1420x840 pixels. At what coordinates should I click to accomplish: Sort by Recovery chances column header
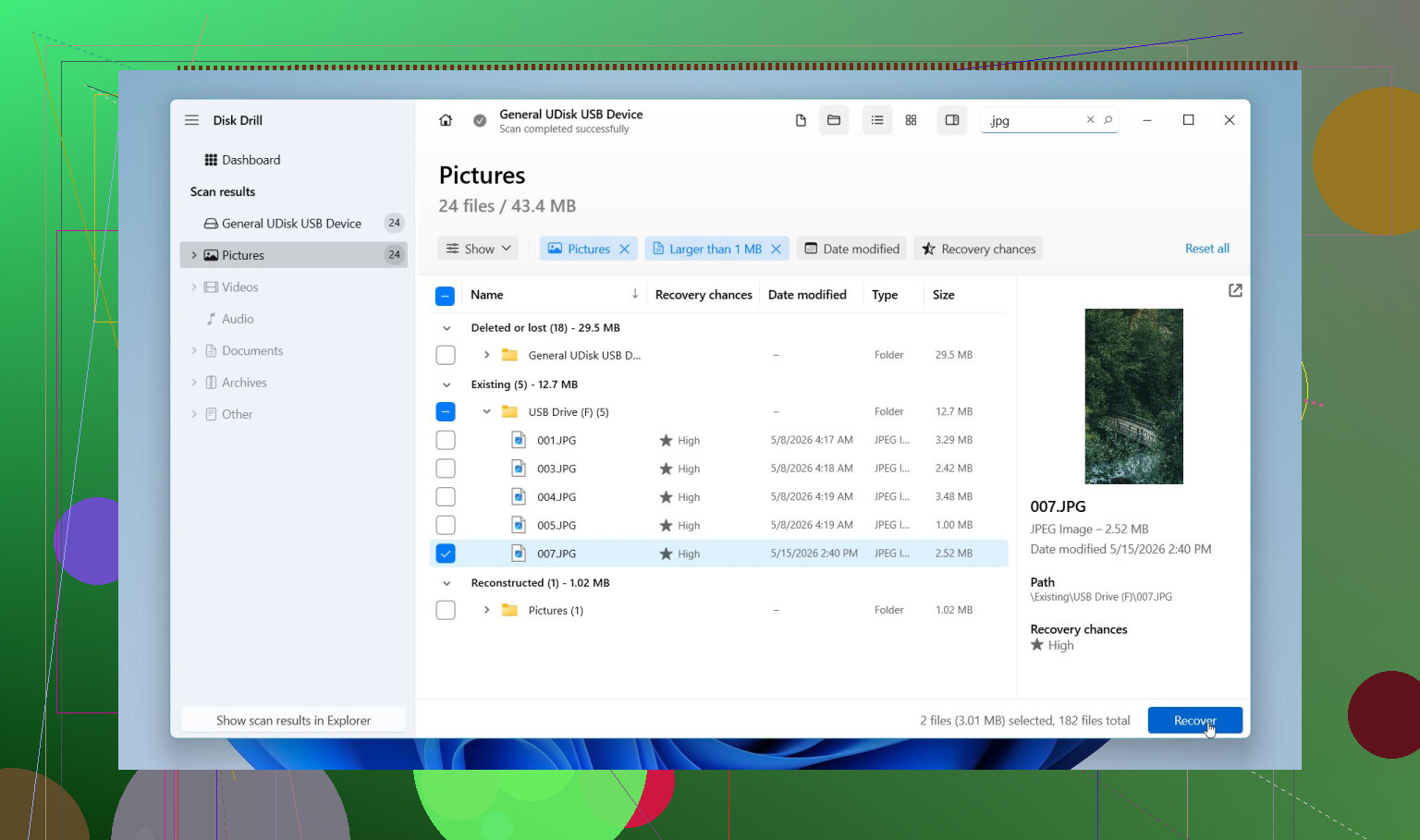[x=704, y=295]
